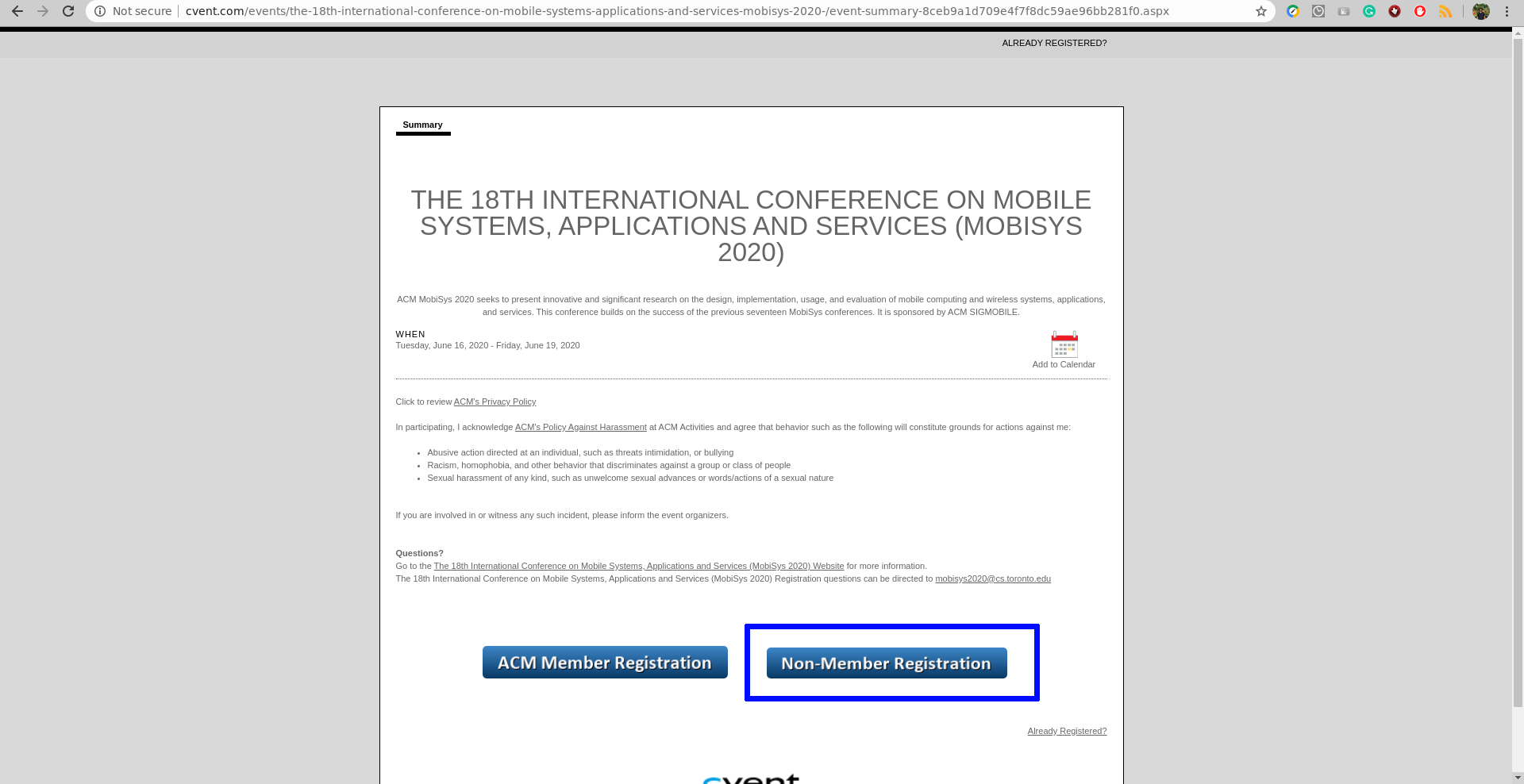Open Chrome three-dot menu
Viewport: 1524px width, 784px height.
(1507, 11)
